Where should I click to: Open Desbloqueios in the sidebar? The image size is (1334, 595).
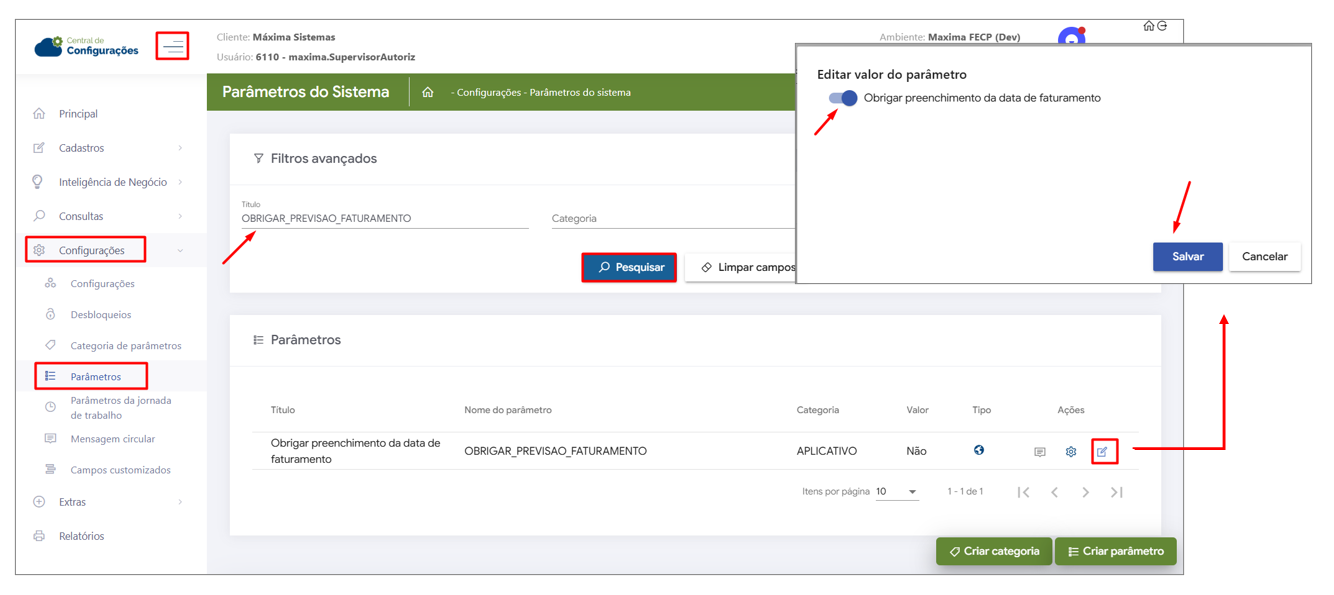point(101,315)
